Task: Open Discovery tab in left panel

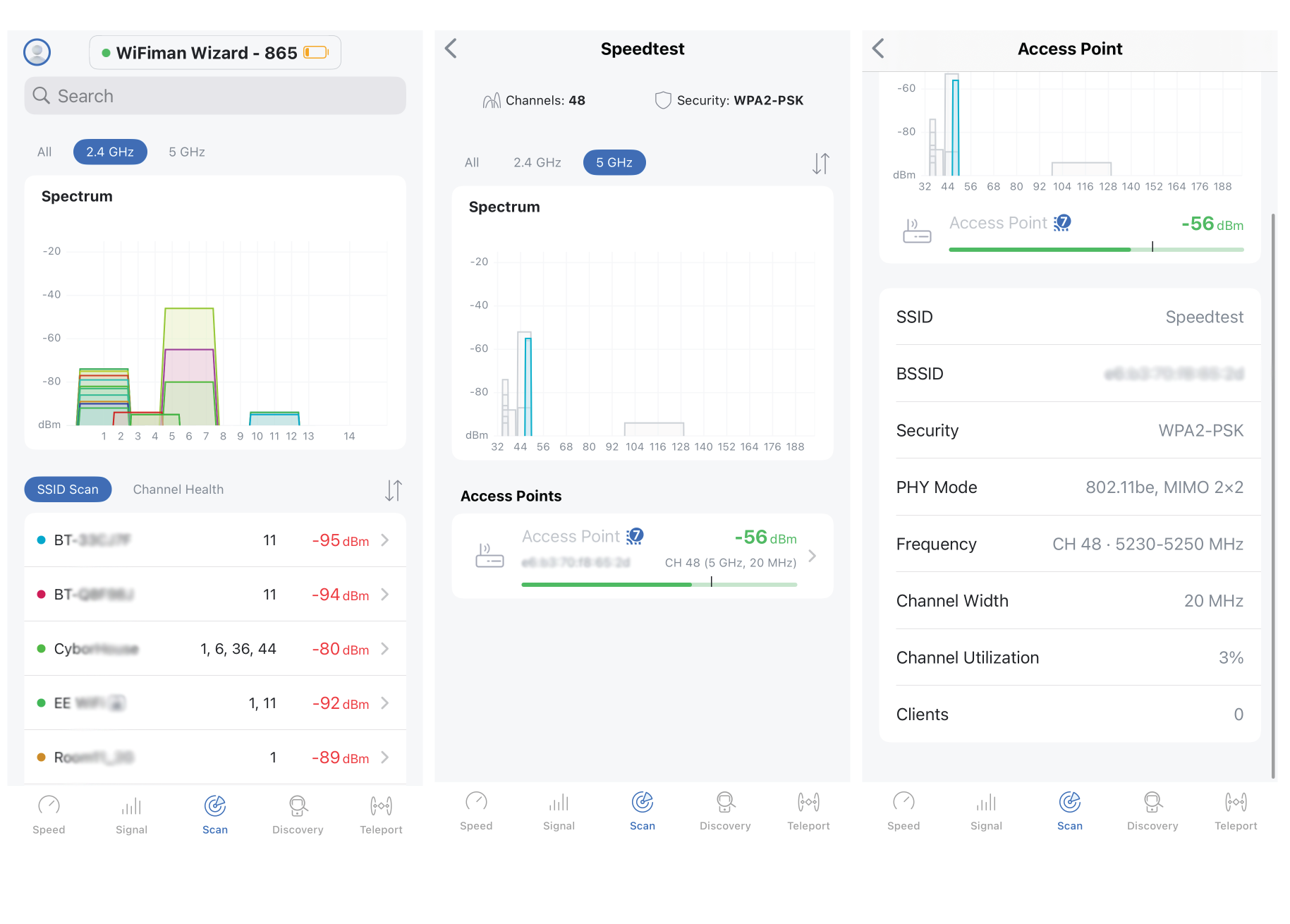Action: coord(298,815)
